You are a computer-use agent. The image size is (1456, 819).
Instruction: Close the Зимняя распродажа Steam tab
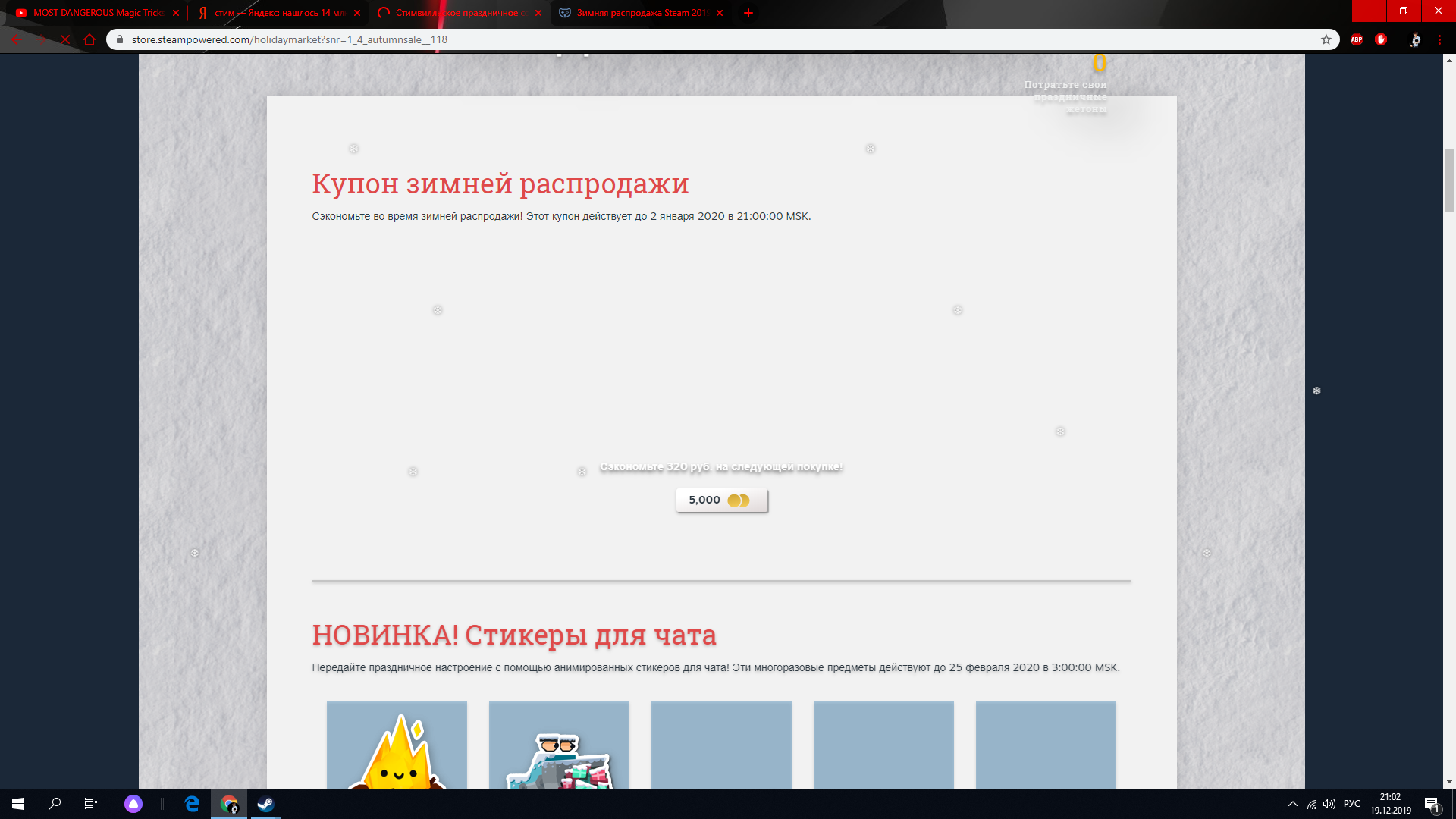[x=720, y=13]
